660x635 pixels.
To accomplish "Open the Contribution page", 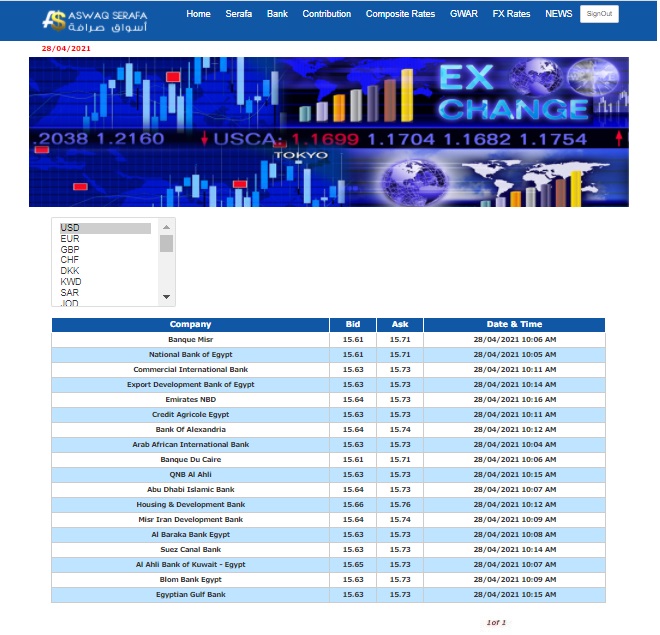I will click(x=327, y=14).
